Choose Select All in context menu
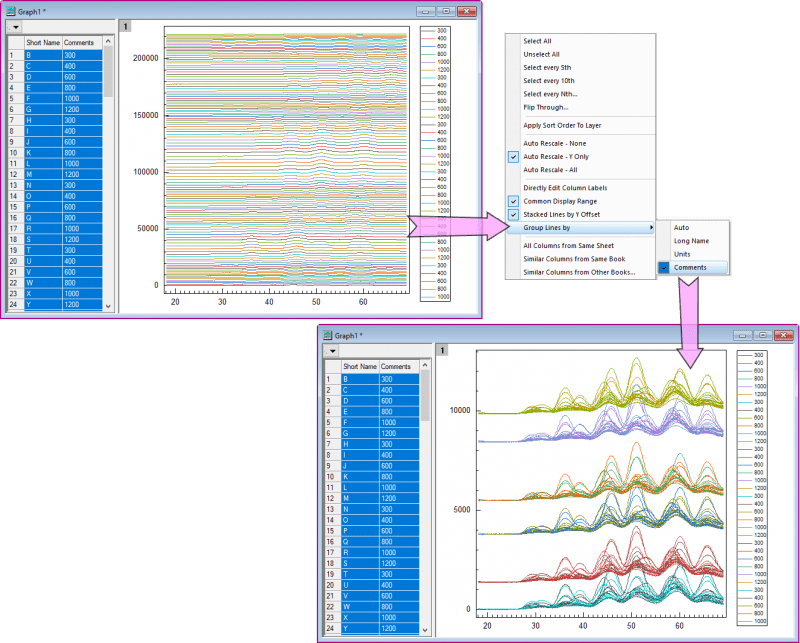Screen dimensions: 800x643 pos(537,41)
